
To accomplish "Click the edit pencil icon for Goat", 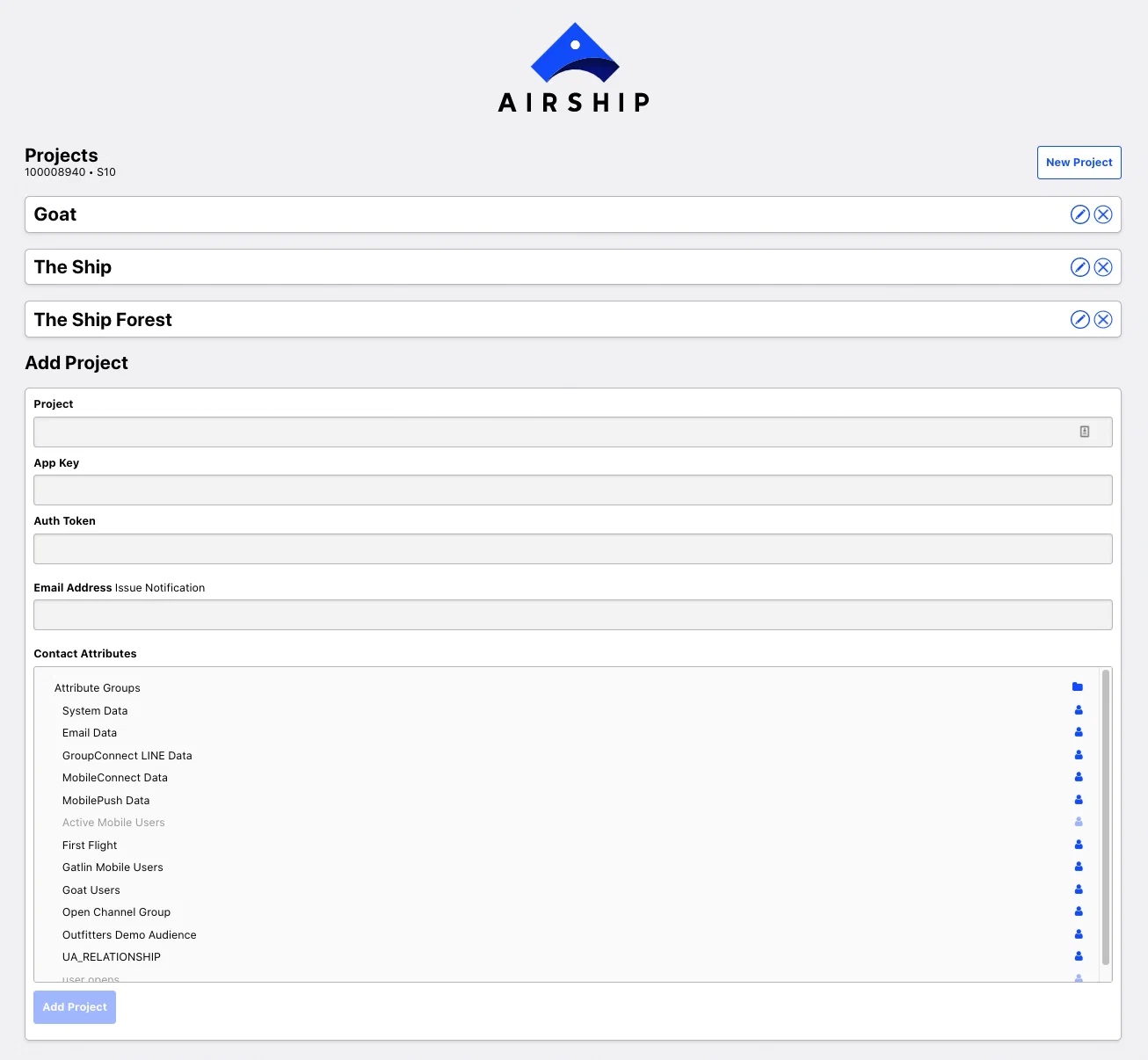I will (1079, 214).
